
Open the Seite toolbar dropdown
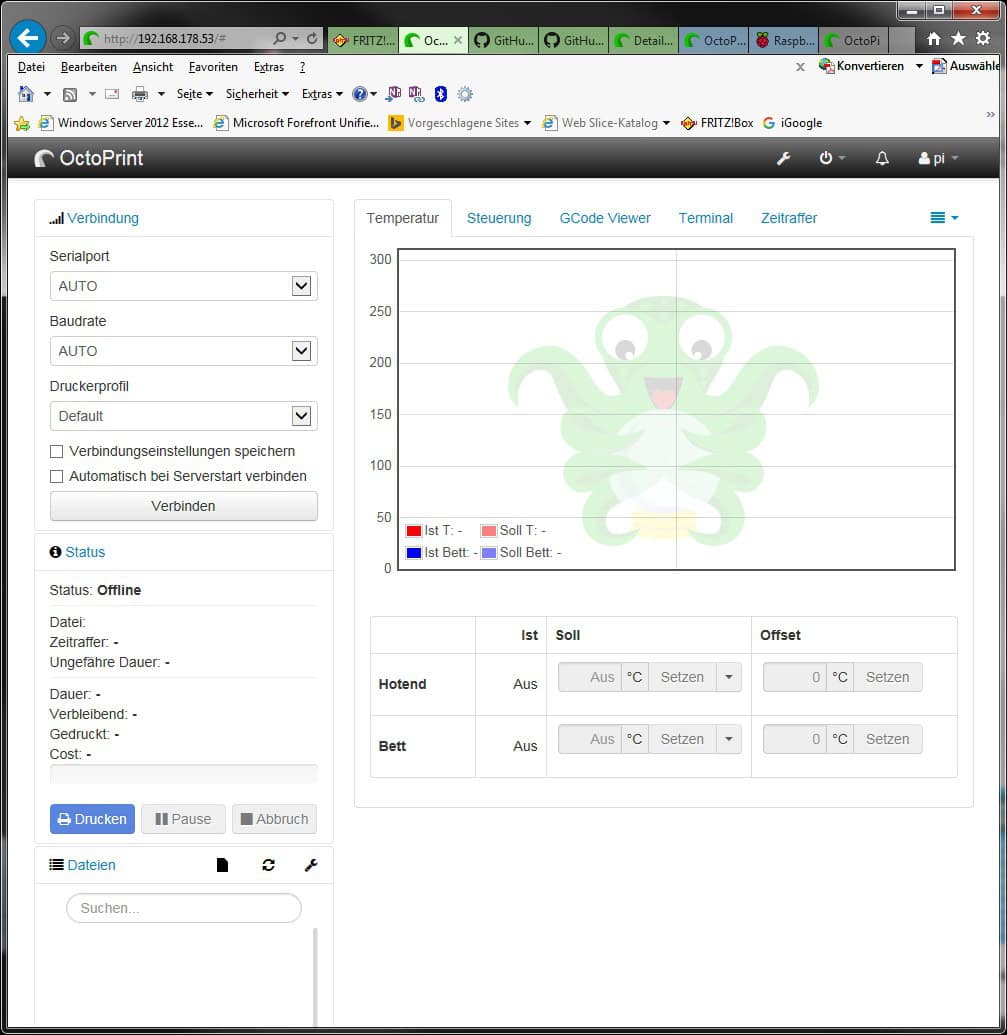(195, 94)
